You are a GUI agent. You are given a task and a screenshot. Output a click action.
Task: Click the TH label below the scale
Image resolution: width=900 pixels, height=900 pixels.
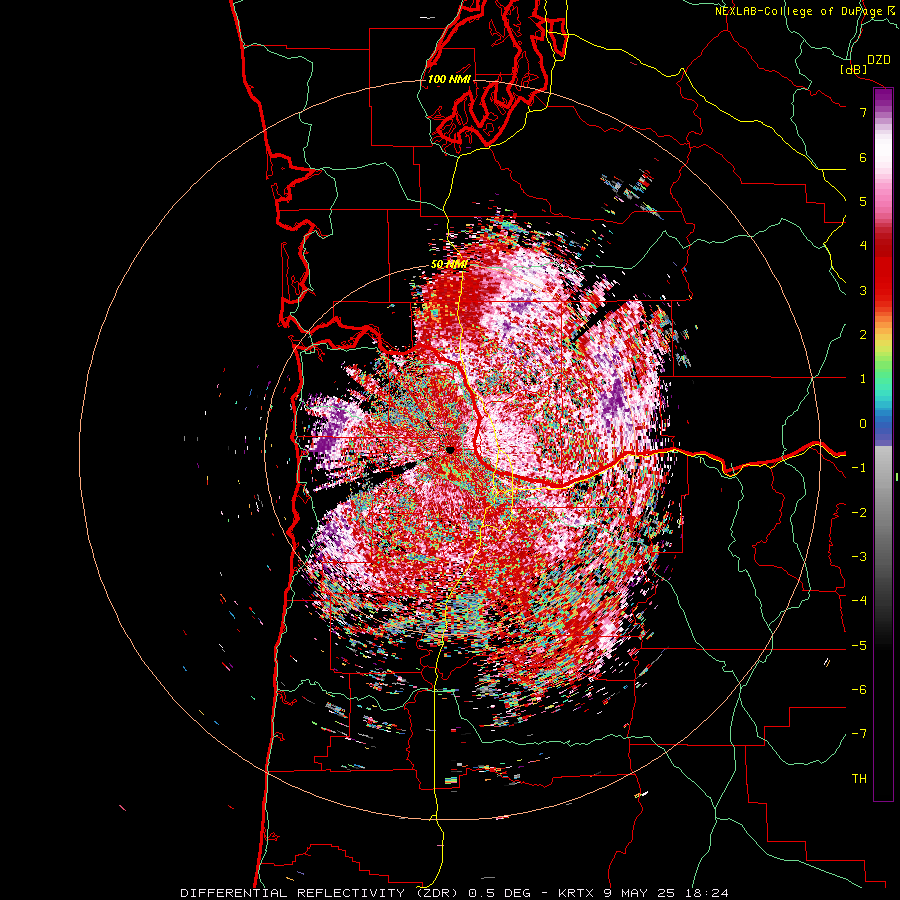(x=859, y=779)
